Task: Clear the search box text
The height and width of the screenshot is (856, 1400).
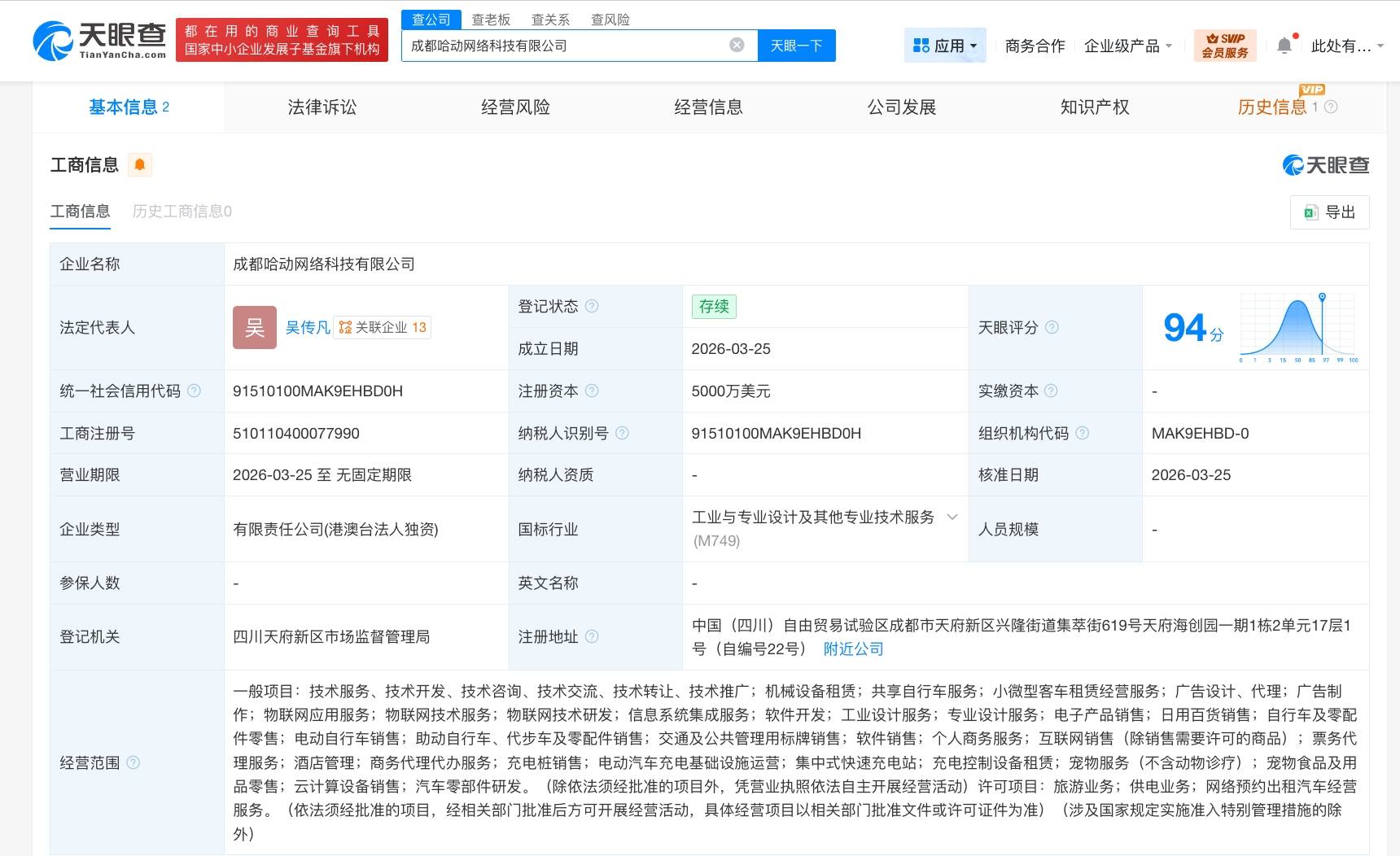Action: point(737,46)
